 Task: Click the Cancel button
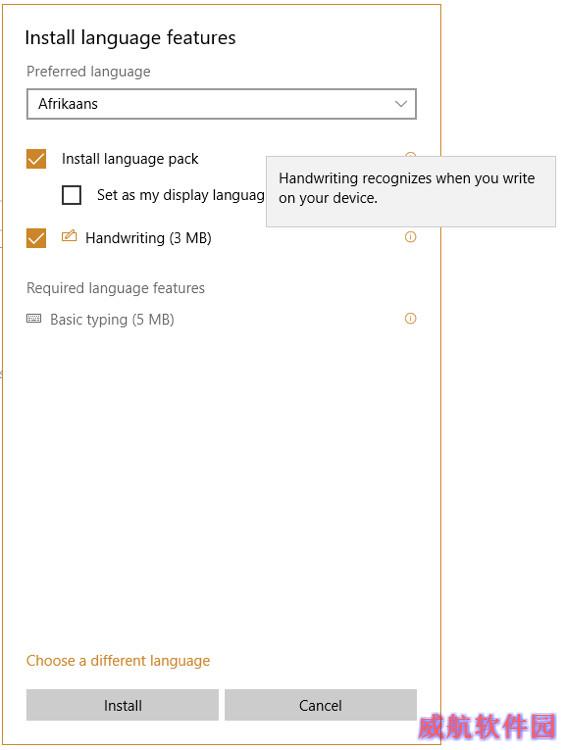(321, 705)
